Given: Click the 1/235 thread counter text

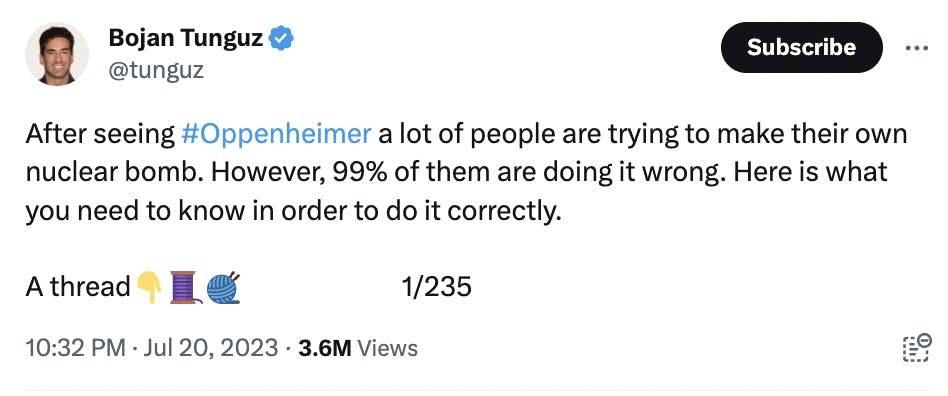Looking at the screenshot, I should (x=437, y=287).
